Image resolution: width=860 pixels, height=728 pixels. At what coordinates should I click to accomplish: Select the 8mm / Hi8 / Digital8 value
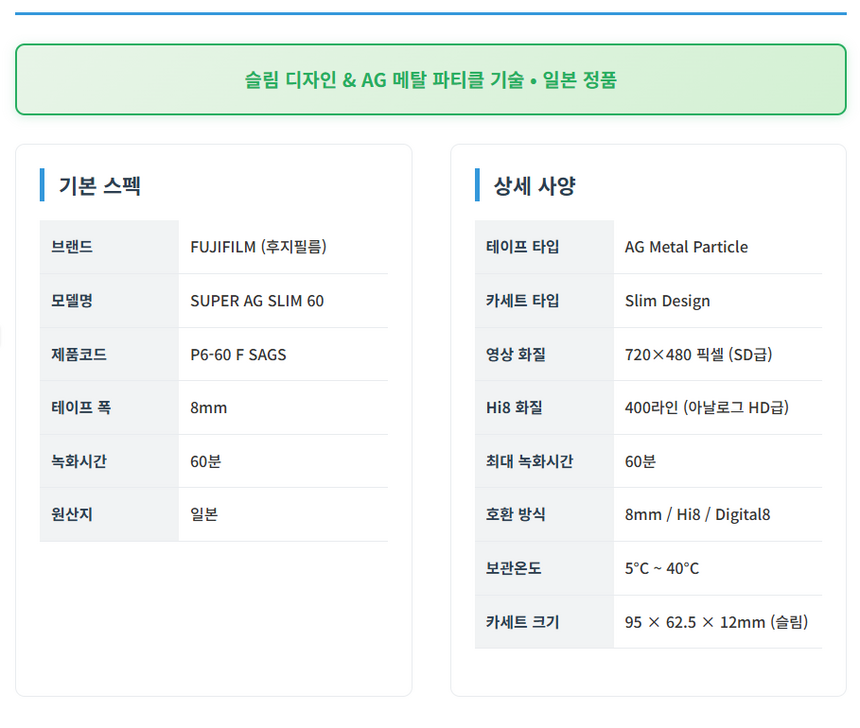[697, 515]
